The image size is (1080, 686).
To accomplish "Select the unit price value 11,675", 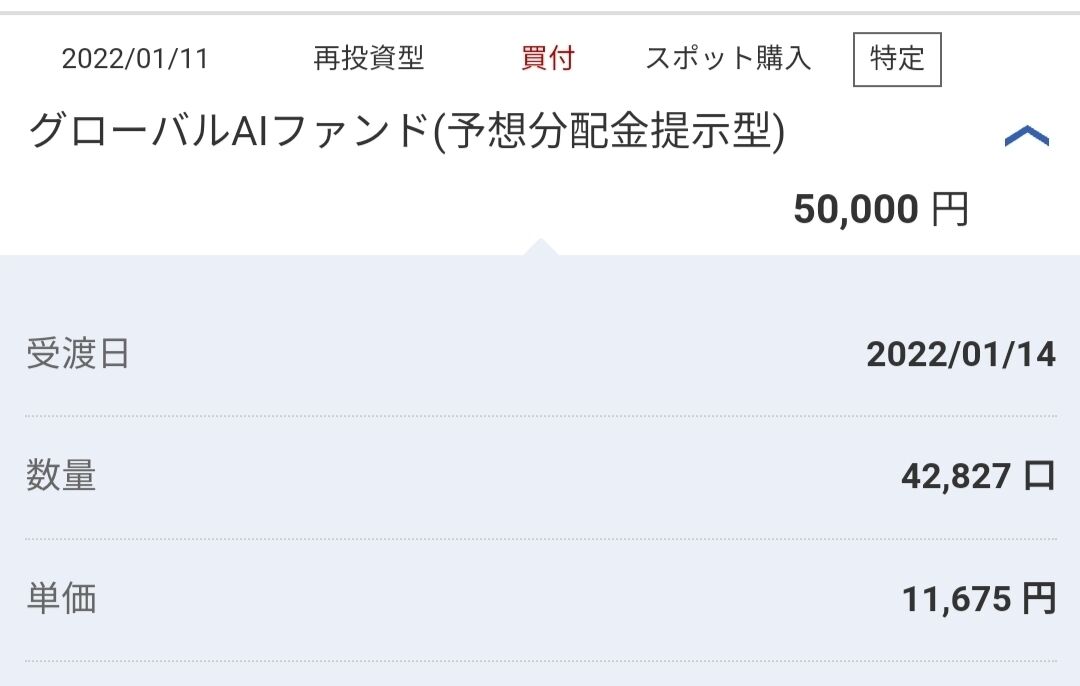I will coord(957,599).
